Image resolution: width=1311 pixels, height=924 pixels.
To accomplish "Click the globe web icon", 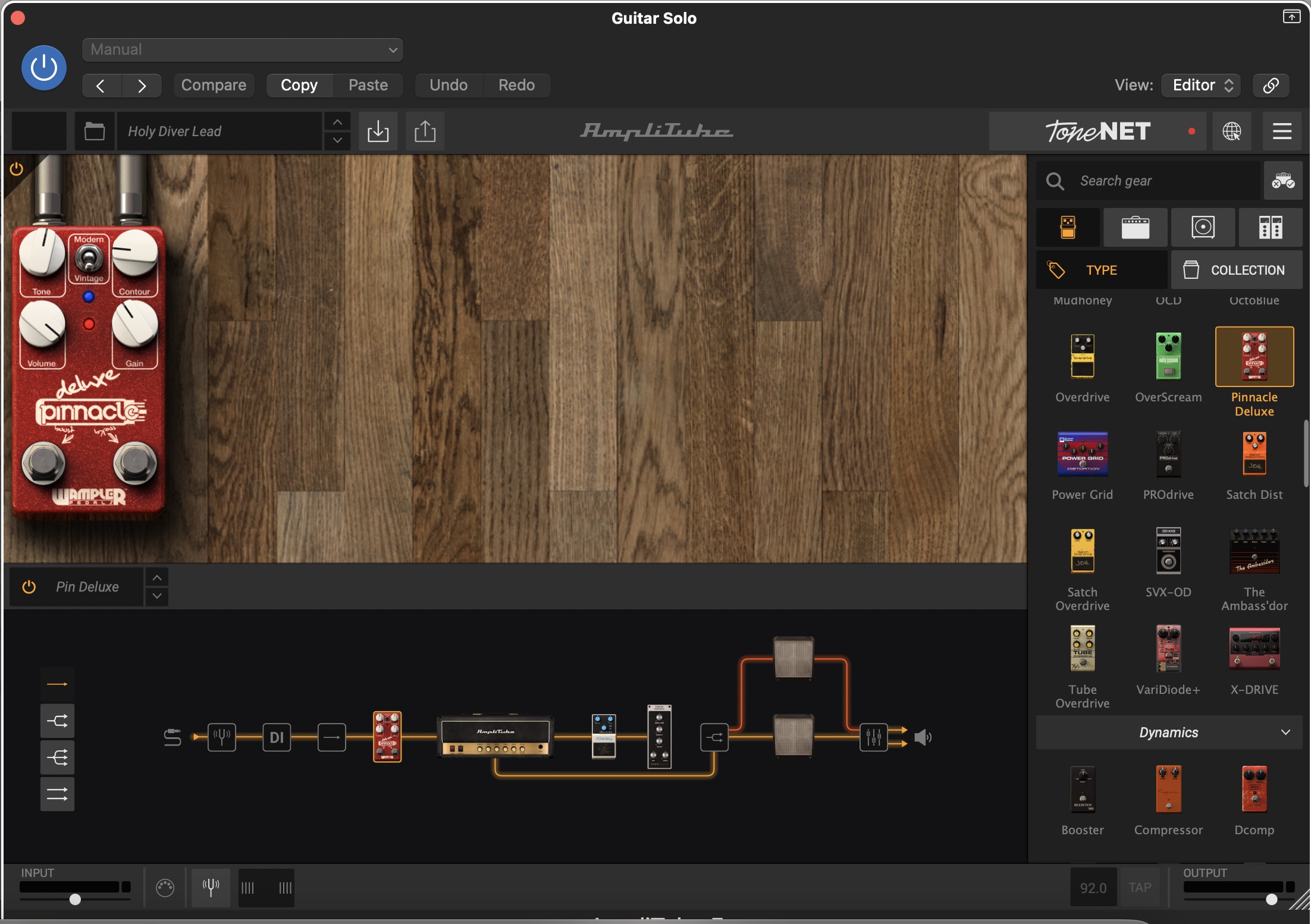I will (x=1231, y=131).
